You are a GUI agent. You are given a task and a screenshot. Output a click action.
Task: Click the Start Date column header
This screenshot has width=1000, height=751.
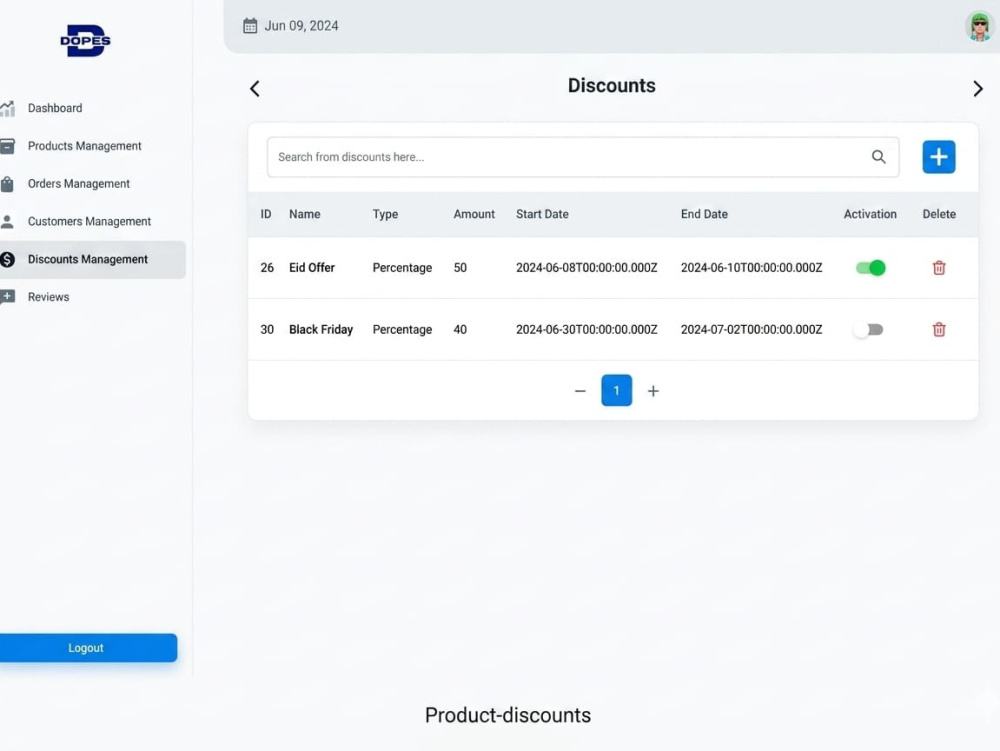542,214
